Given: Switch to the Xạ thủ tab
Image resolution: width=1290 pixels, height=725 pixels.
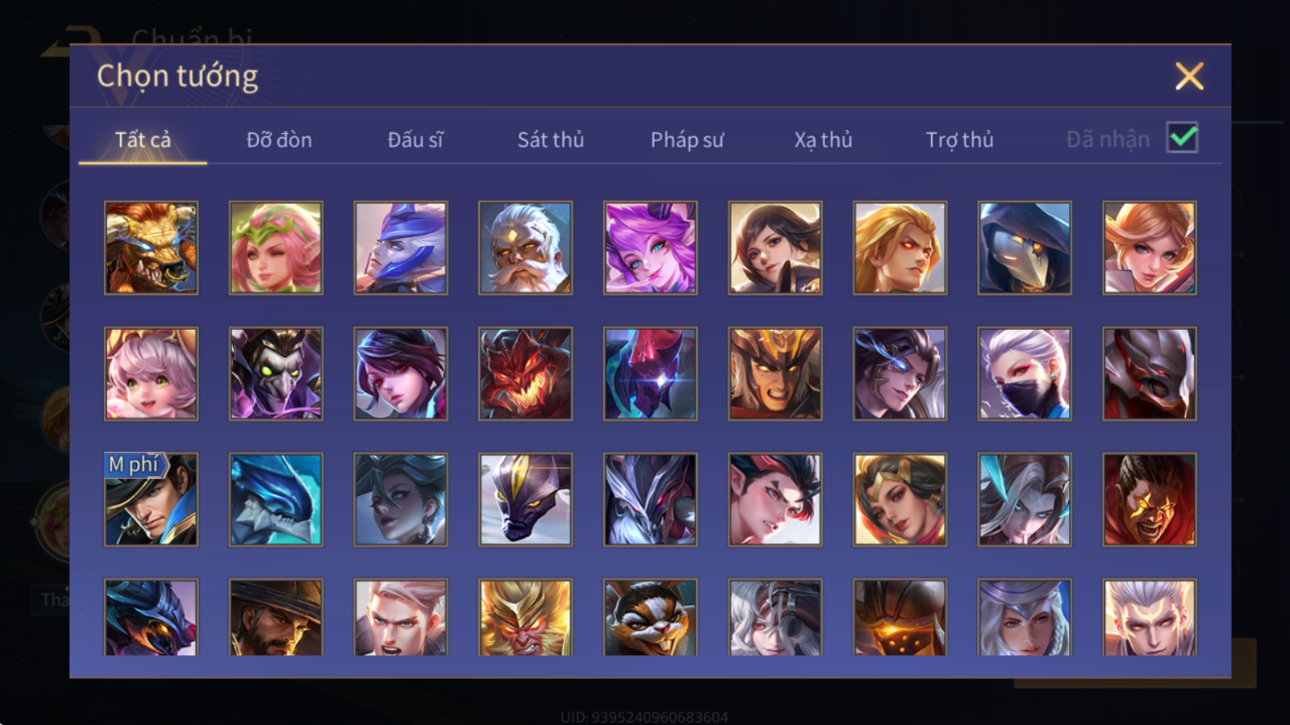Looking at the screenshot, I should pyautogui.click(x=823, y=140).
